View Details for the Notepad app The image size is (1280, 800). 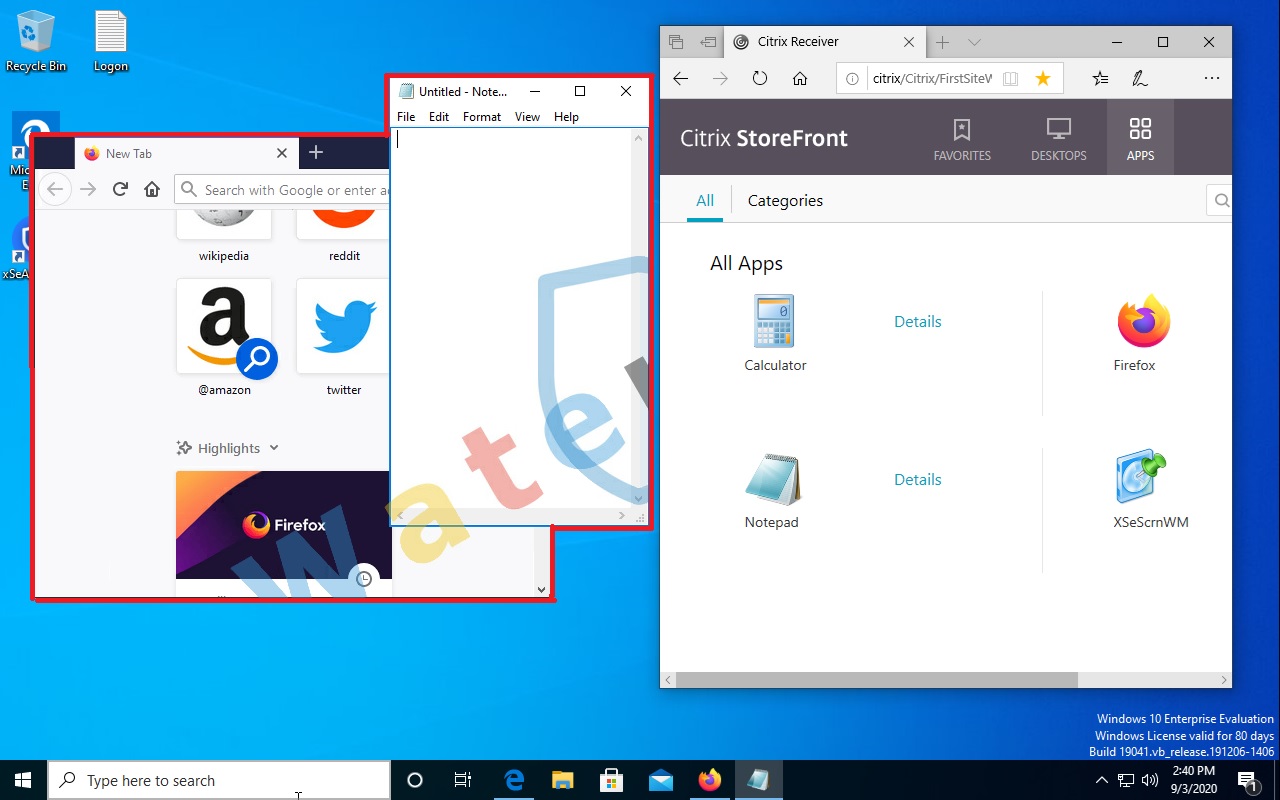click(917, 479)
